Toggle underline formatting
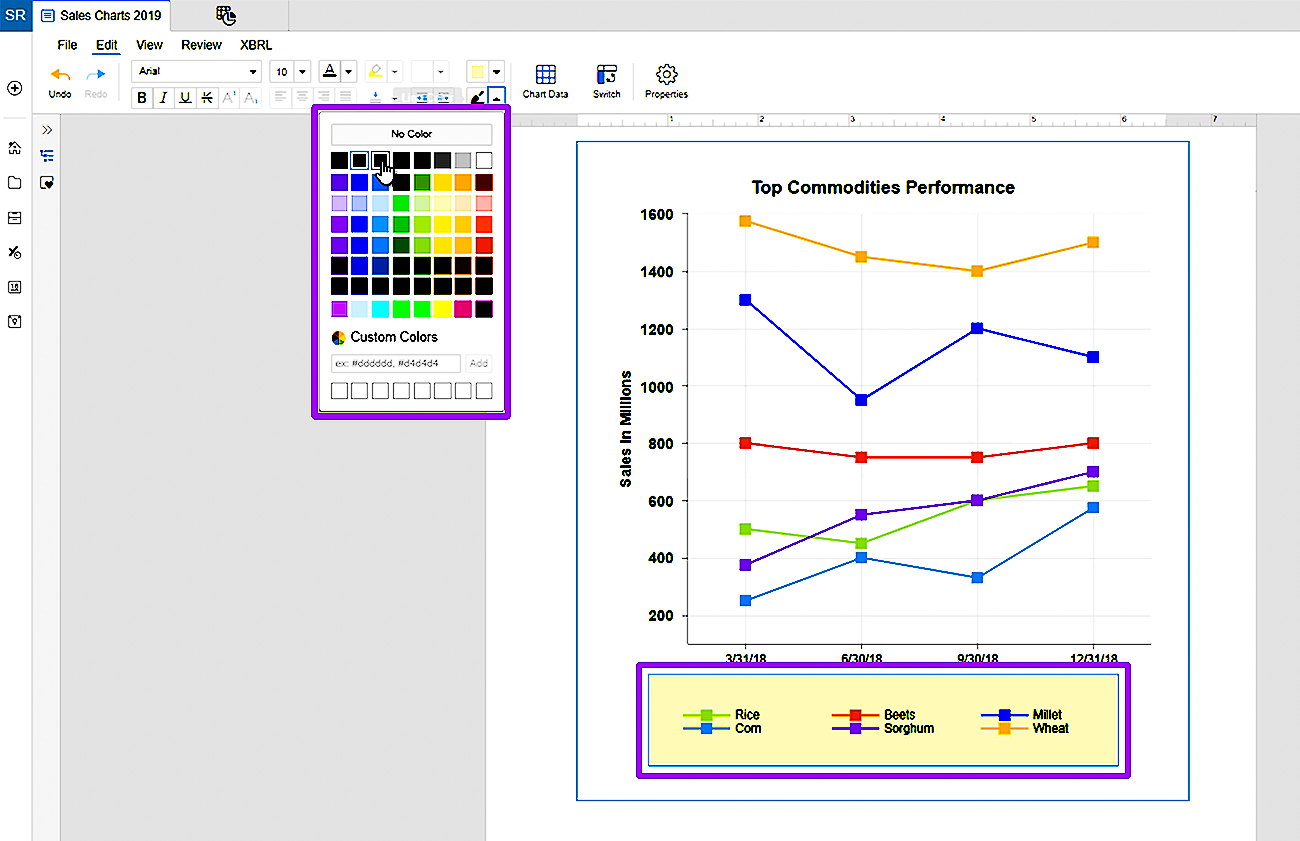This screenshot has width=1300, height=841. (x=185, y=98)
